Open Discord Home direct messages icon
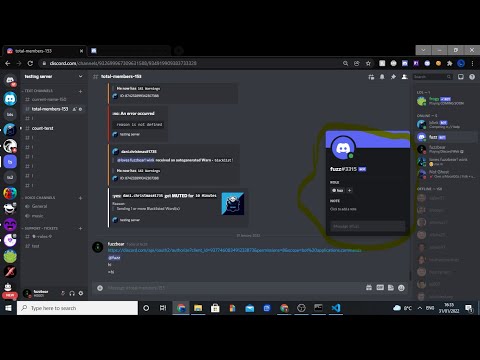The image size is (480, 360). (10, 80)
